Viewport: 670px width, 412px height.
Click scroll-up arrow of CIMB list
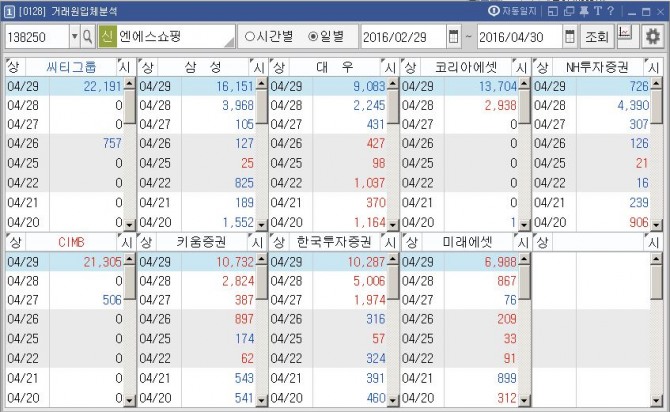click(x=129, y=259)
